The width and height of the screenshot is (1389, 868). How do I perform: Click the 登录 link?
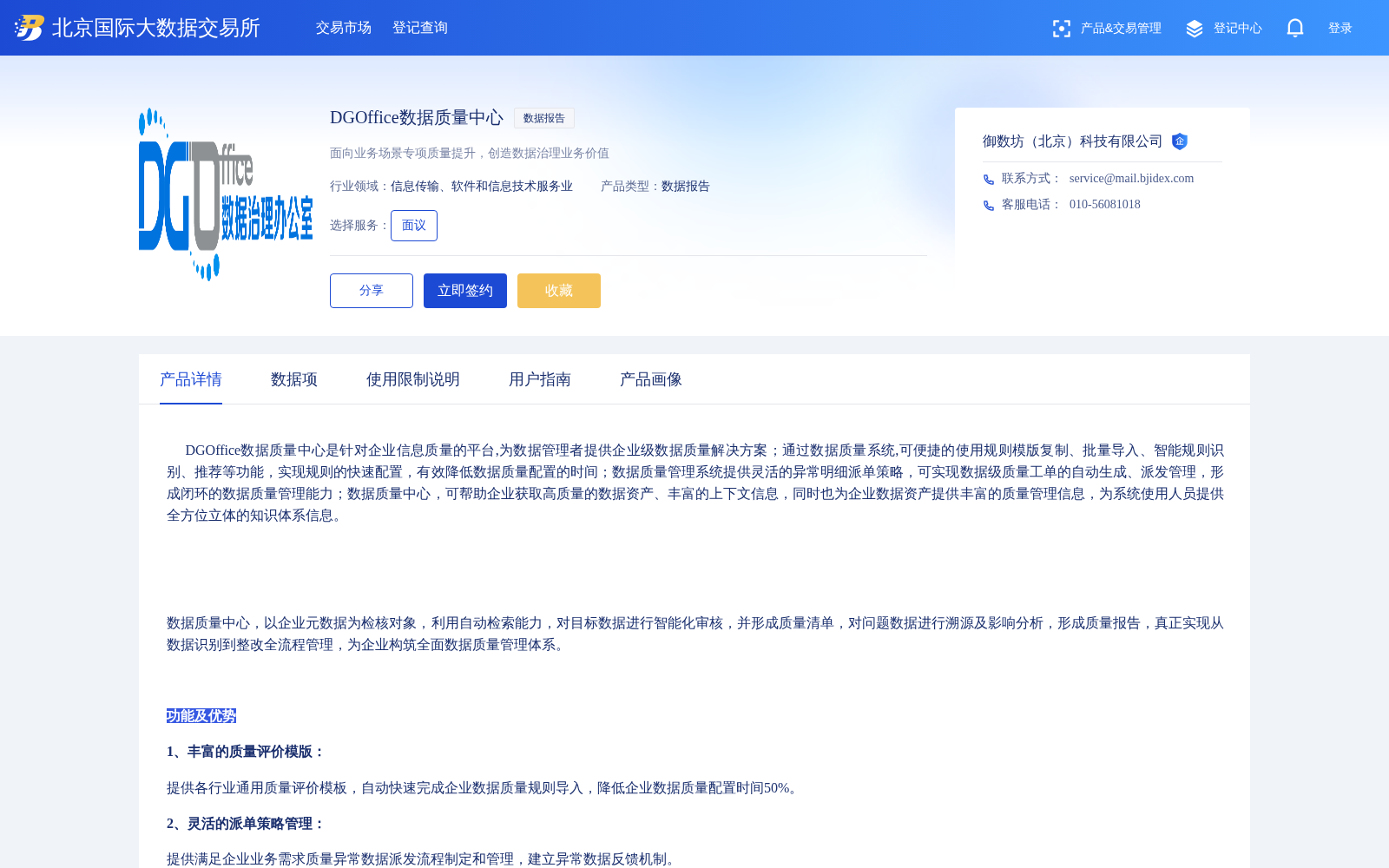tap(1340, 29)
